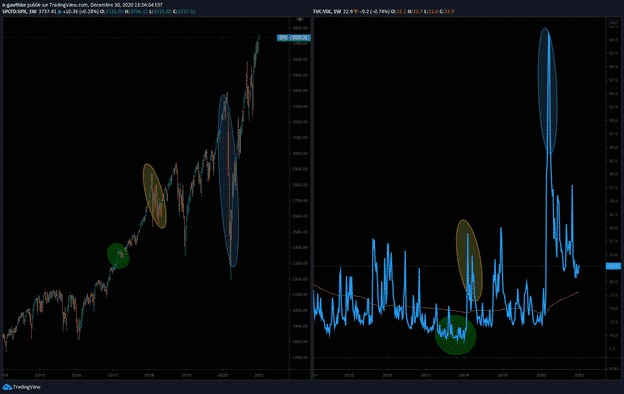The image size is (624, 394).
Task: Click the SPX symbol legend above left chart
Action: coord(99,12)
